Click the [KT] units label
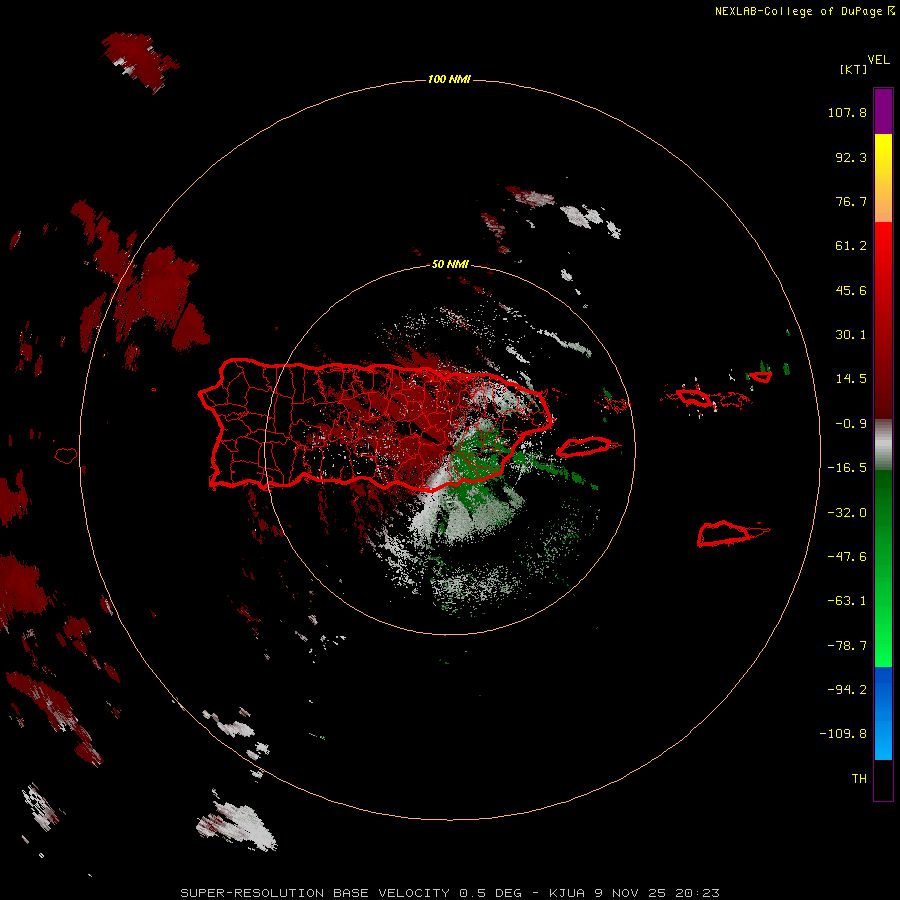The image size is (900, 900). pyautogui.click(x=854, y=69)
